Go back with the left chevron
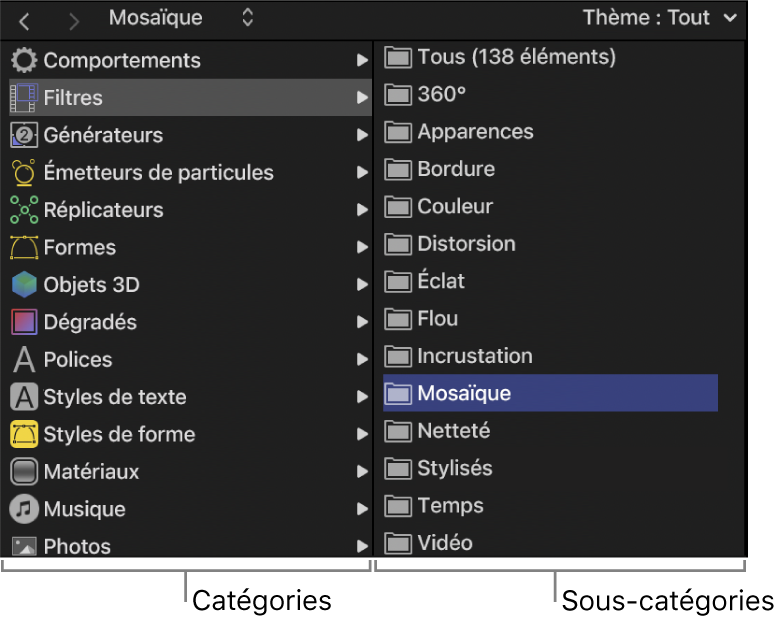The height and width of the screenshot is (622, 780). click(25, 19)
